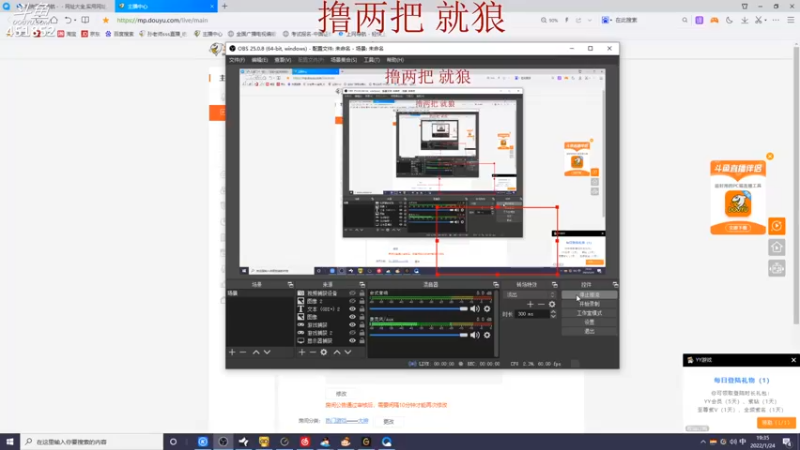Click the grey icon below home on Douyu sidebar
800x450 pixels.
point(777,268)
